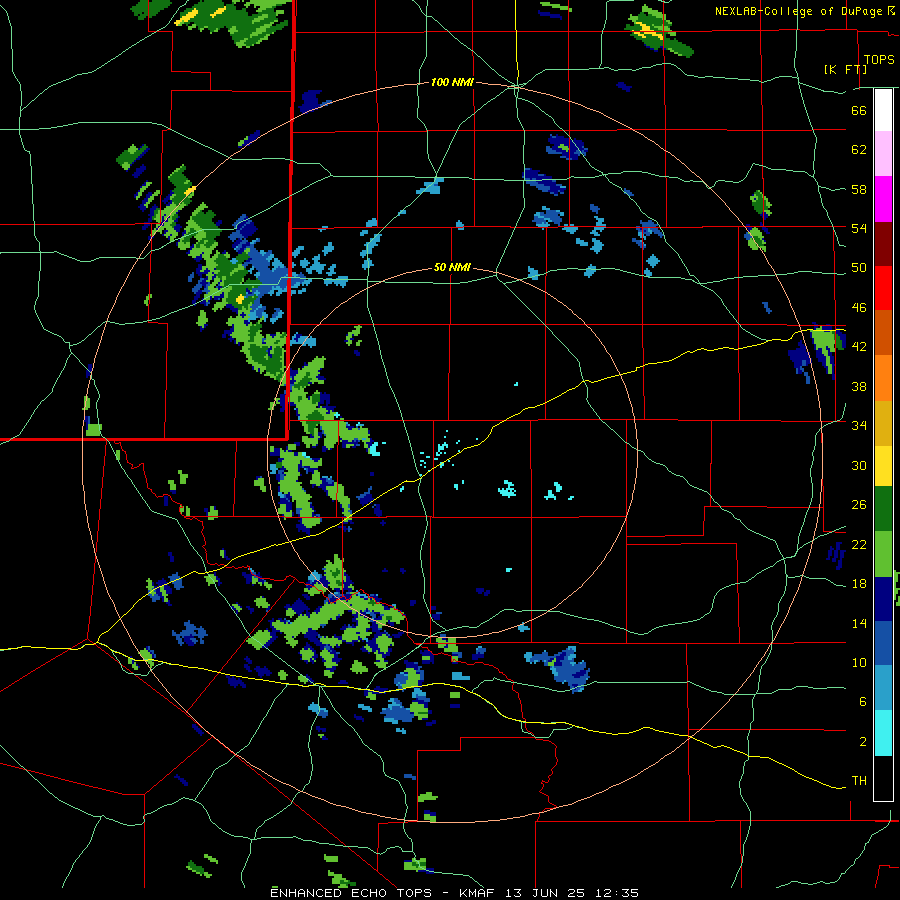This screenshot has width=900, height=900.
Task: Click the white swatch in the tops legend
Action: tap(883, 110)
